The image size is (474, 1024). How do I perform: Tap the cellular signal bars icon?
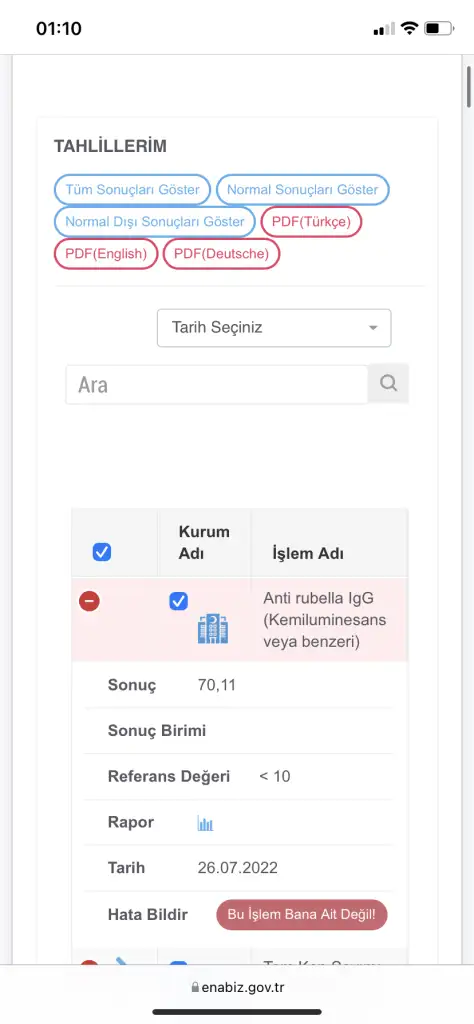[x=384, y=29]
